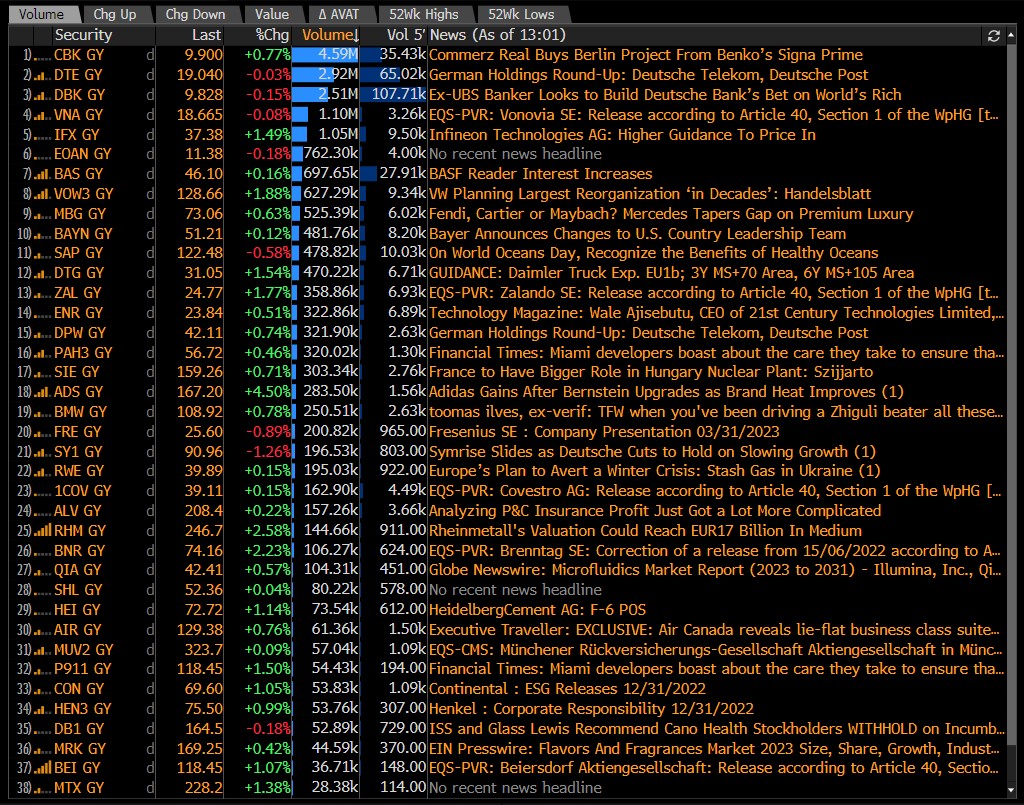1024x805 pixels.
Task: Open the HeidelbergCement AG F-6 POS headline
Action: tap(537, 610)
